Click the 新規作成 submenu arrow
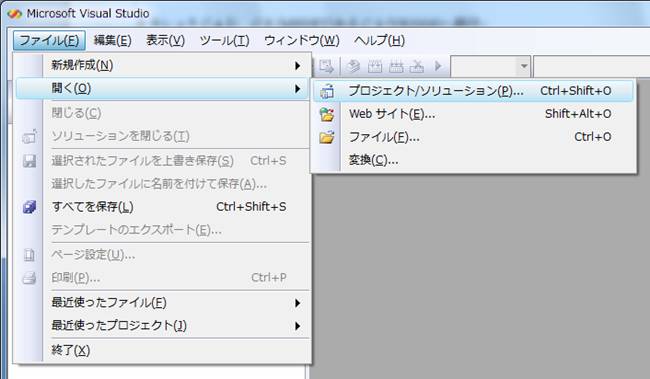 pyautogui.click(x=297, y=66)
